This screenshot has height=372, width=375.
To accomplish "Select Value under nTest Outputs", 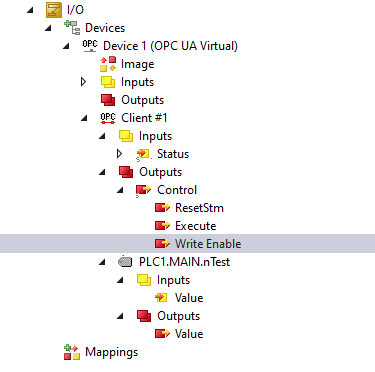I will pos(189,334).
